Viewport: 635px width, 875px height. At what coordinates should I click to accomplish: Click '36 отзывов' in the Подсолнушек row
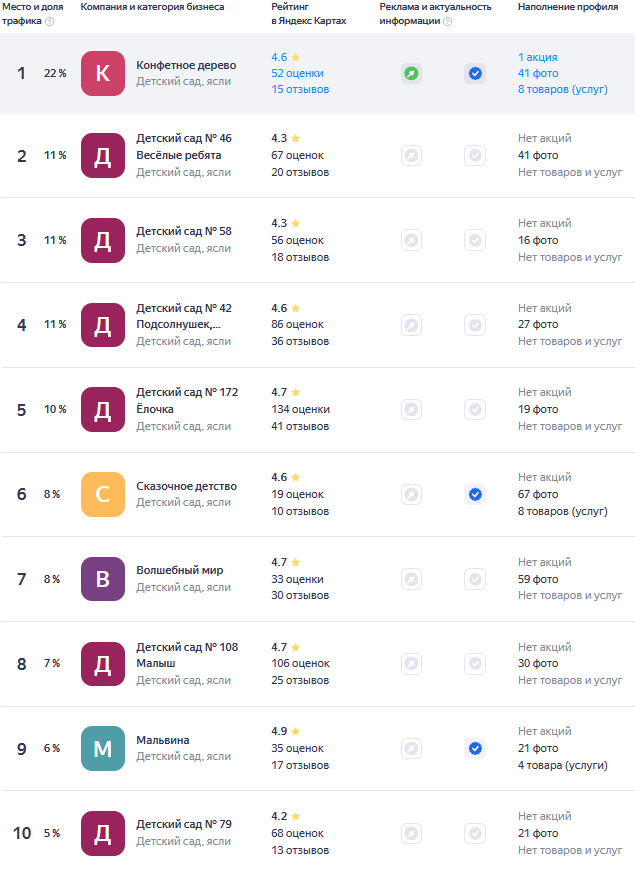pos(300,341)
